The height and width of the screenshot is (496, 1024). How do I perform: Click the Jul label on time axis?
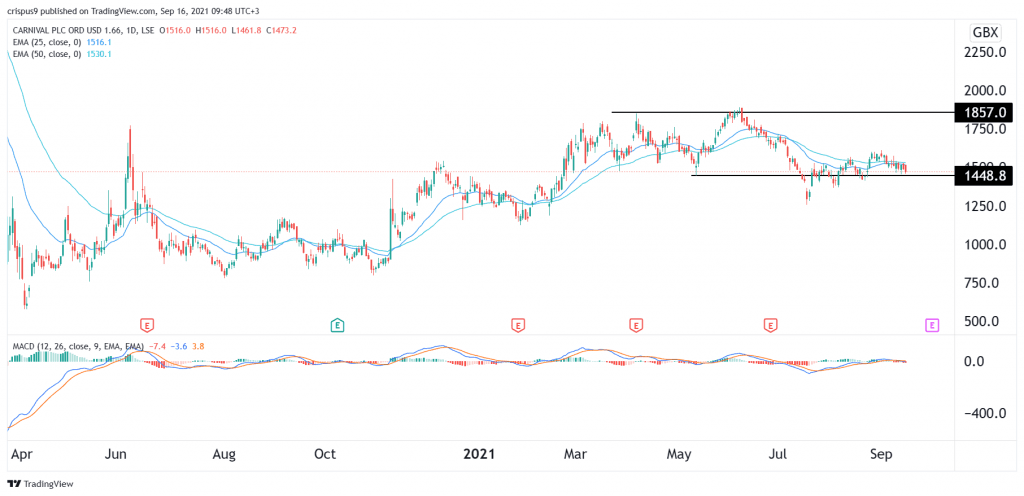coord(778,454)
